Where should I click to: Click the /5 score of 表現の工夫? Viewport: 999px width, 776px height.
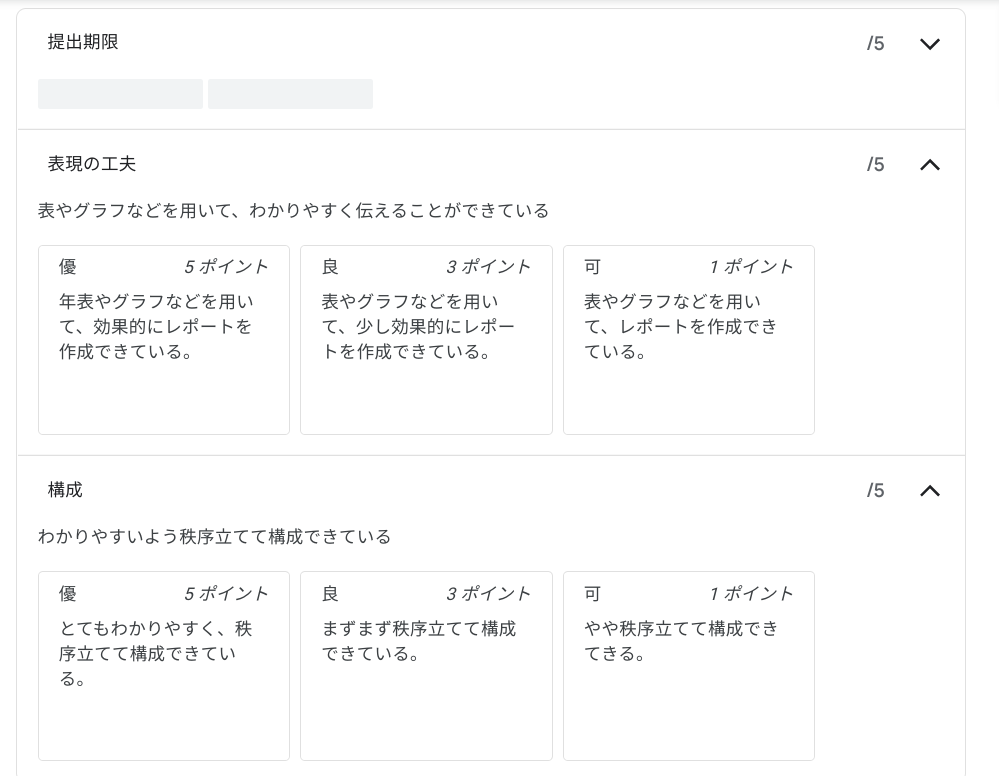click(x=875, y=164)
